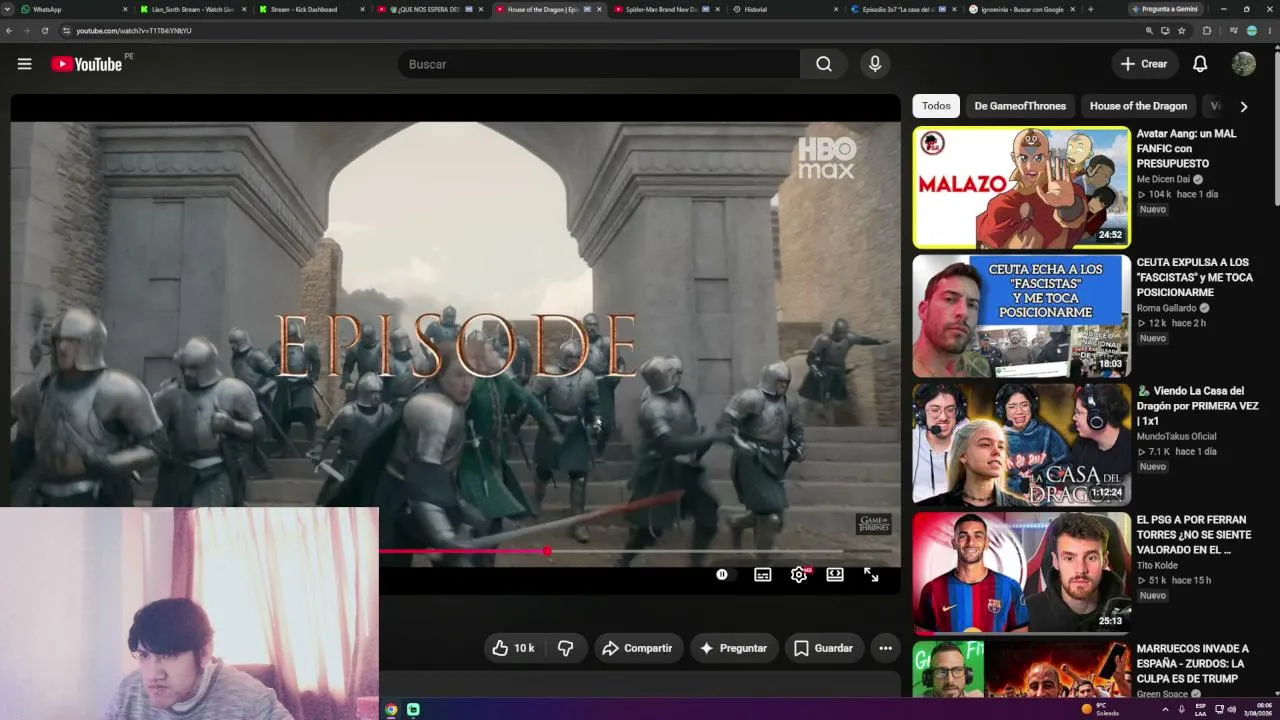The width and height of the screenshot is (1280, 720).
Task: Open the Ferran Torres PSG video thumbnail
Action: (1021, 573)
